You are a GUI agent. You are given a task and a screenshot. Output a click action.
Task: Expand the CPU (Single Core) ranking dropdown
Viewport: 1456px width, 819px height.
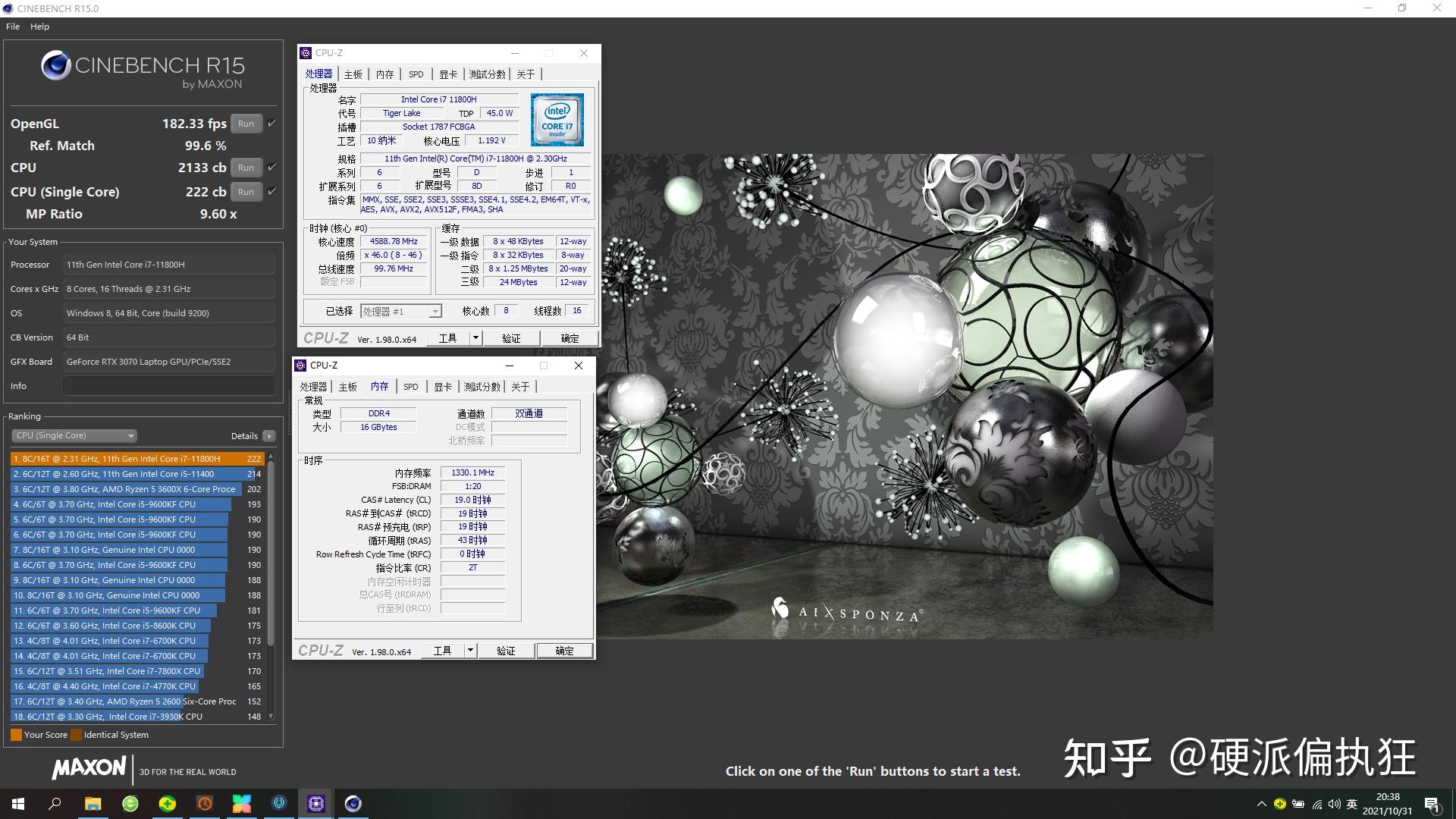click(130, 435)
